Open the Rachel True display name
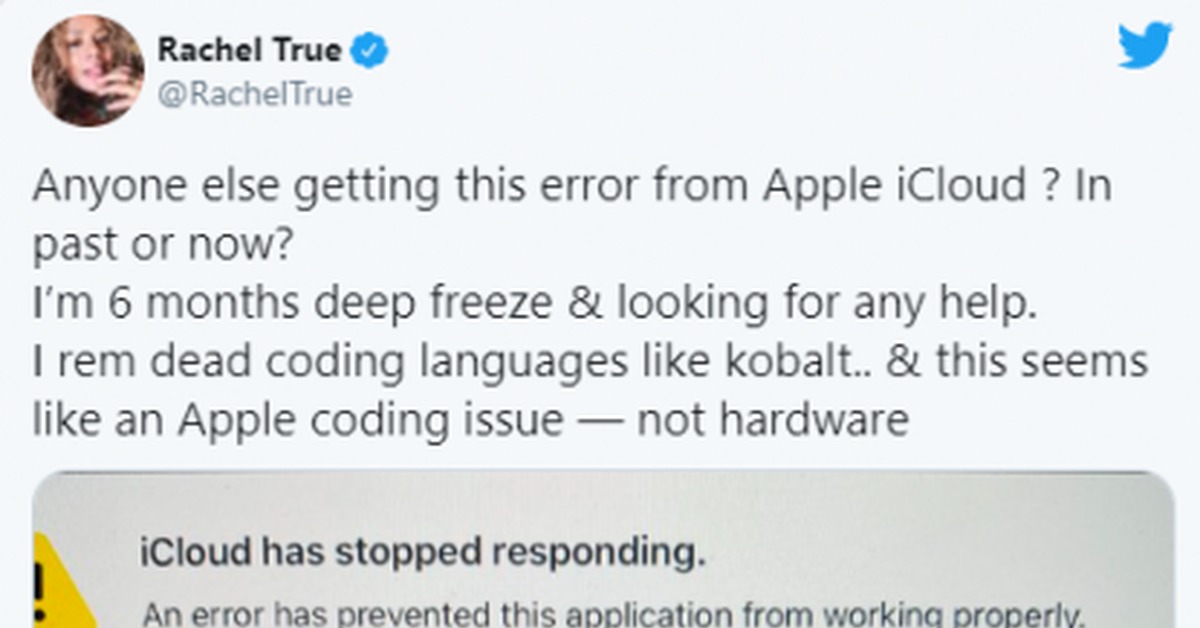The height and width of the screenshot is (628, 1200). point(249,50)
